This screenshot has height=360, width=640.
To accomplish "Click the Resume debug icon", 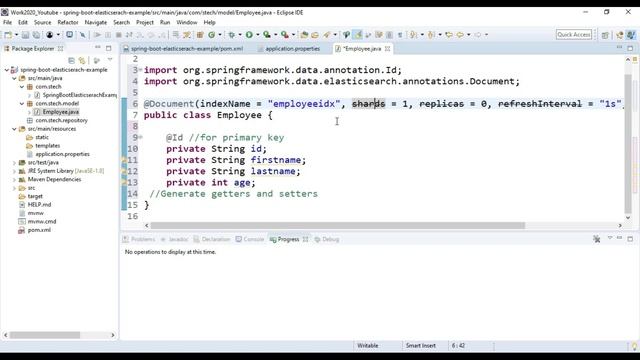I will point(98,35).
